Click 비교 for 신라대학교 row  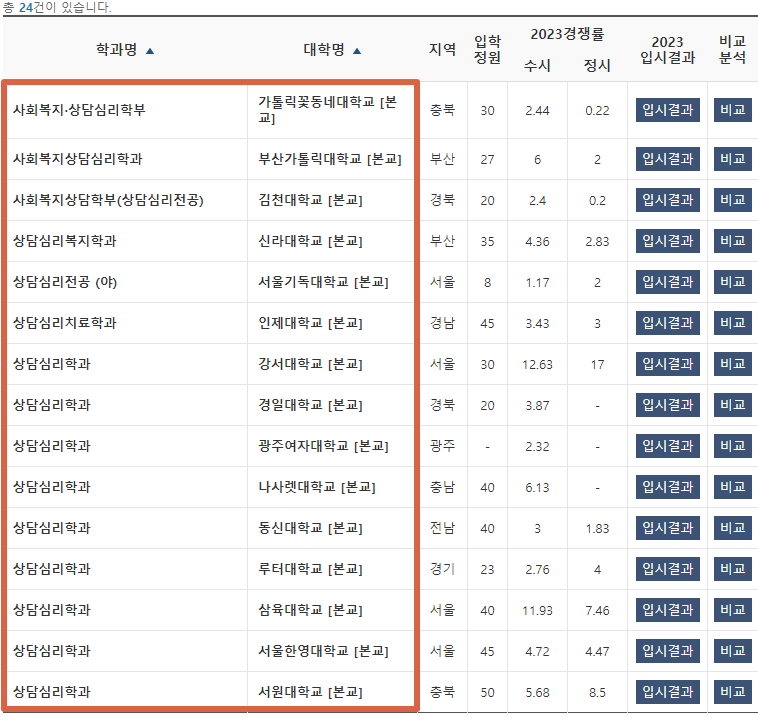click(x=732, y=241)
